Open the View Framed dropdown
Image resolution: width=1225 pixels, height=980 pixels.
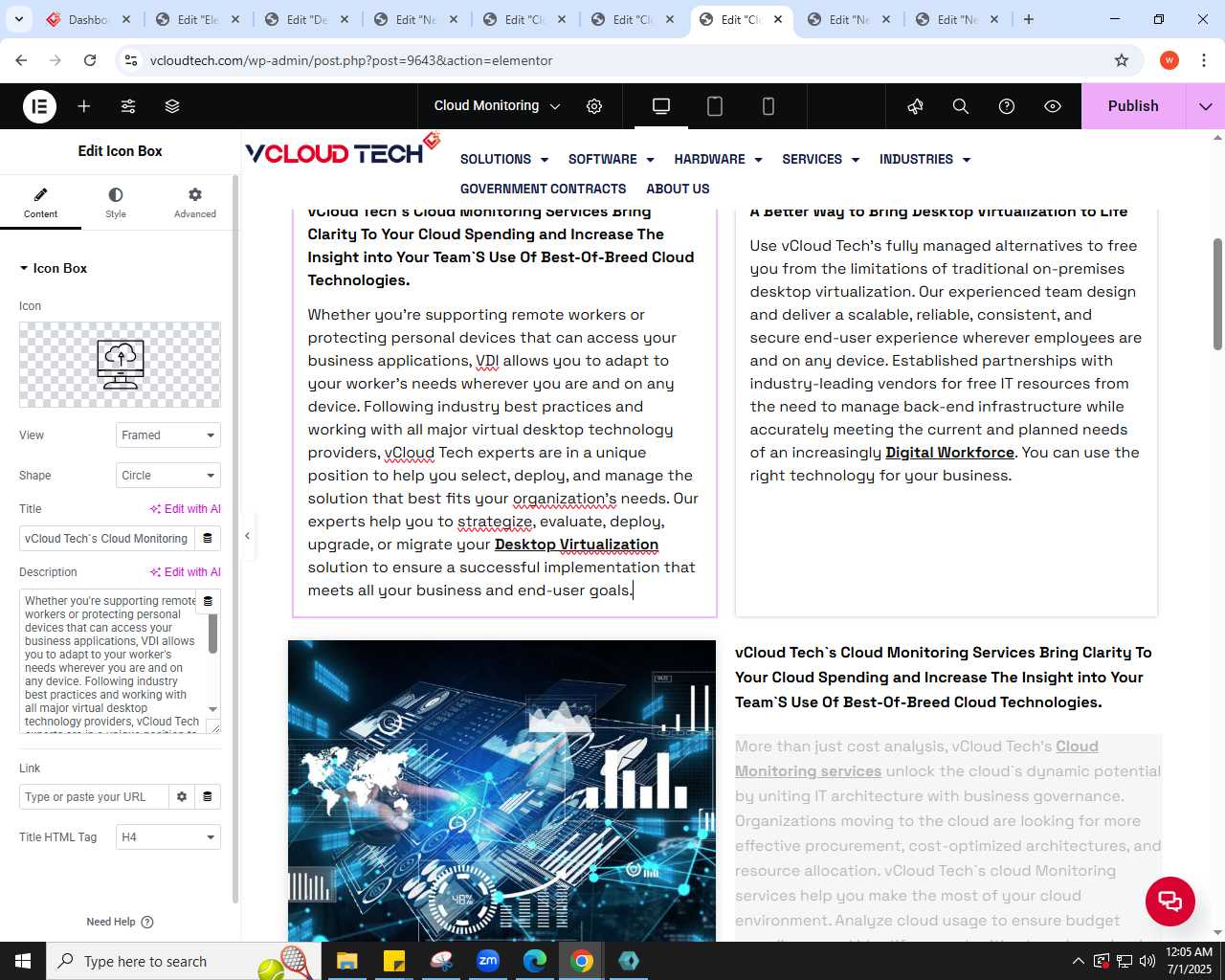(168, 435)
